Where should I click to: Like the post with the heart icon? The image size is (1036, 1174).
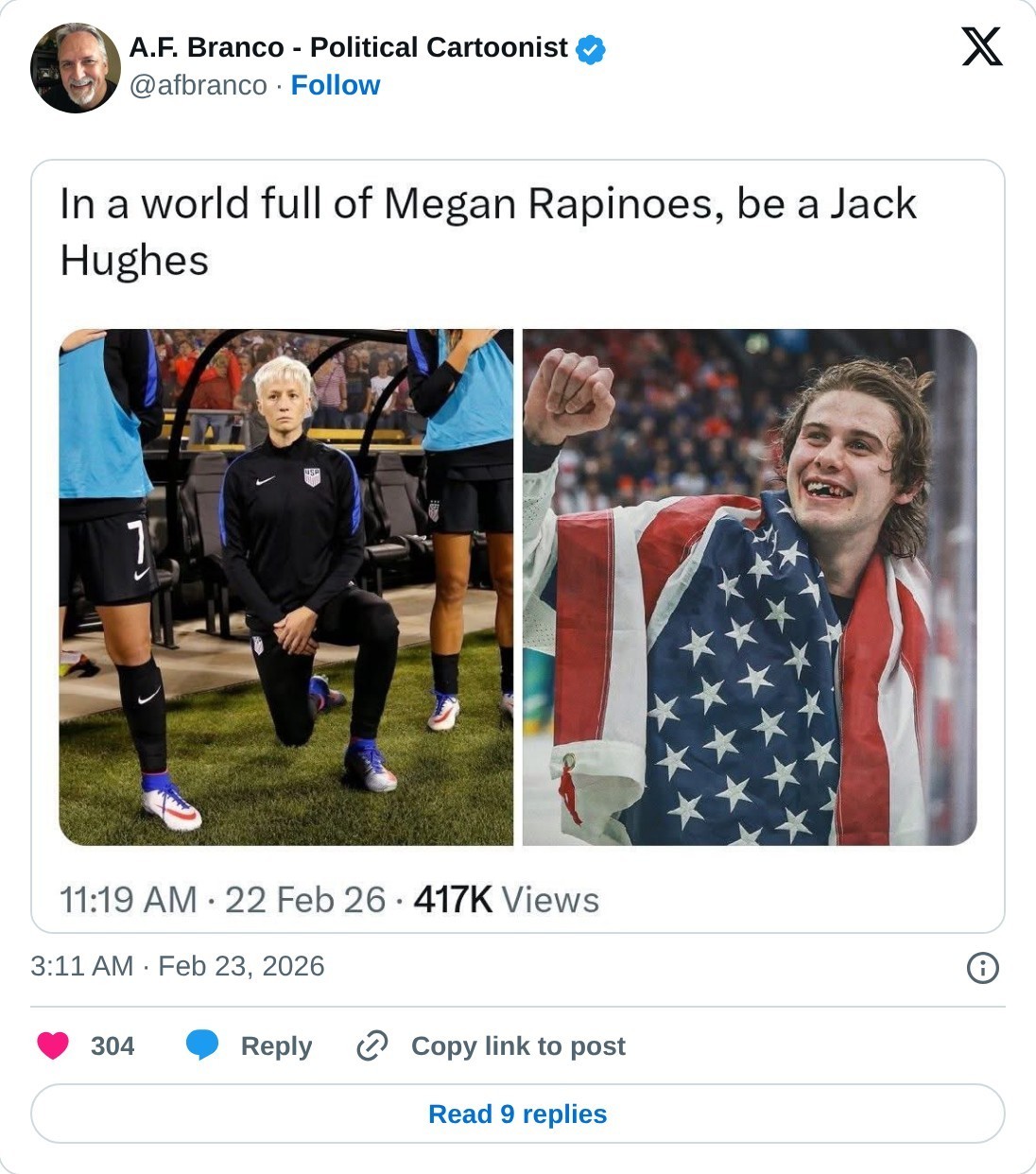53,1045
